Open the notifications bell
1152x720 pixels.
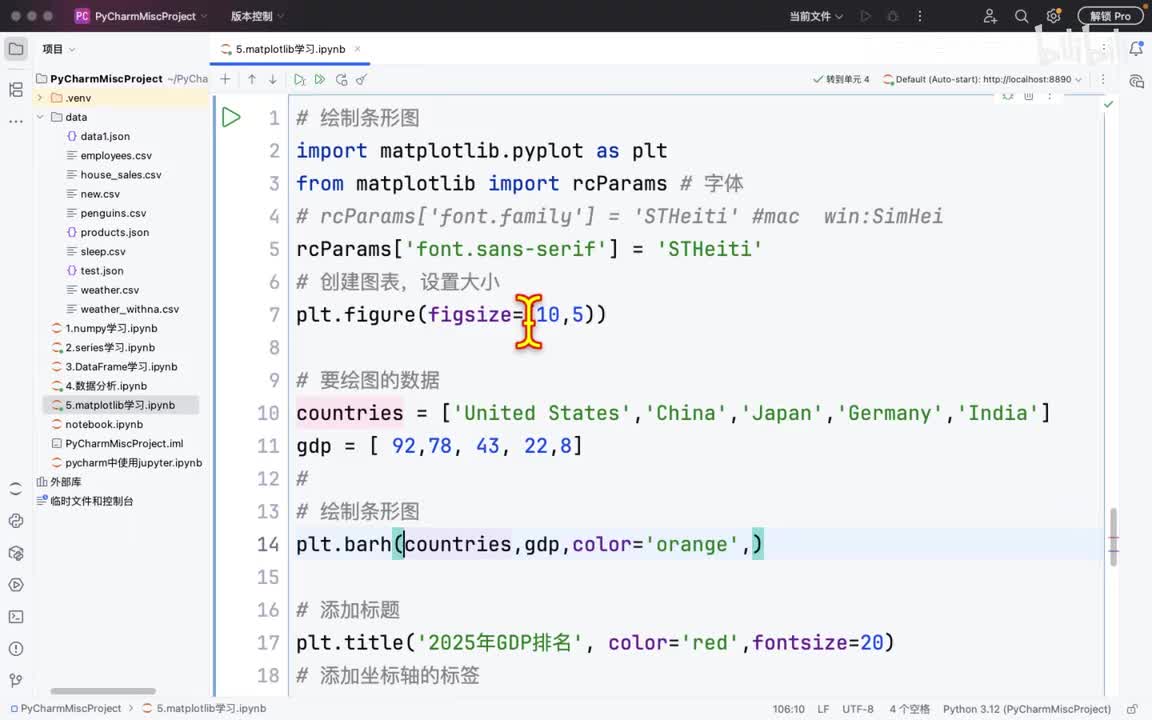coord(1137,49)
